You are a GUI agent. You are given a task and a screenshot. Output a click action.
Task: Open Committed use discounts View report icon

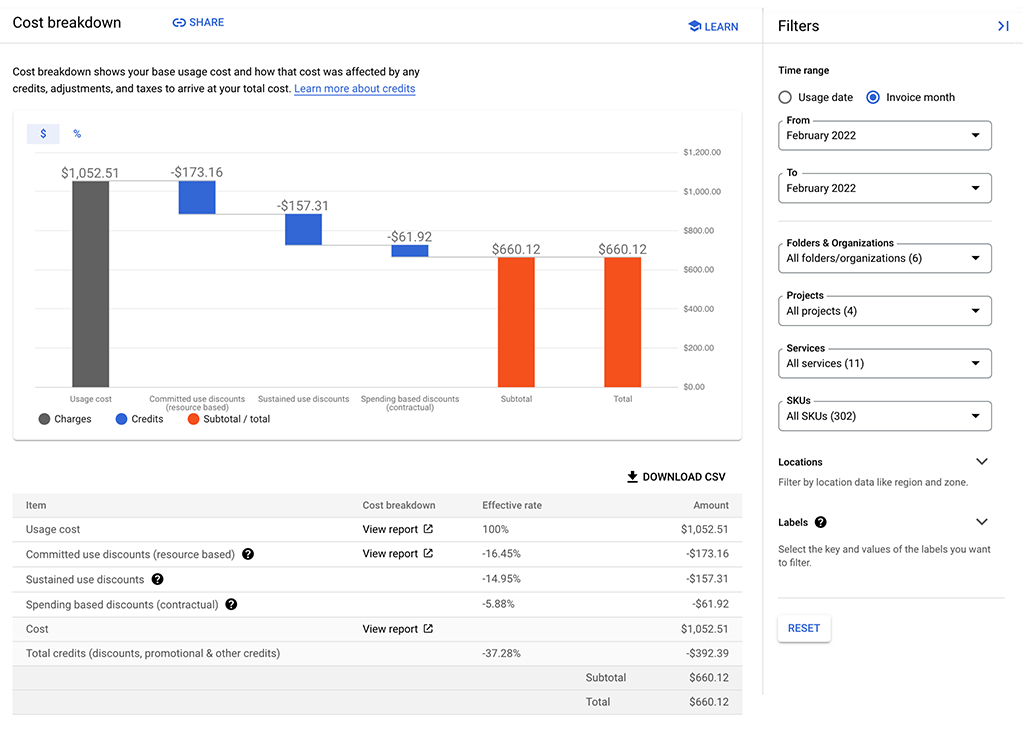[428, 553]
